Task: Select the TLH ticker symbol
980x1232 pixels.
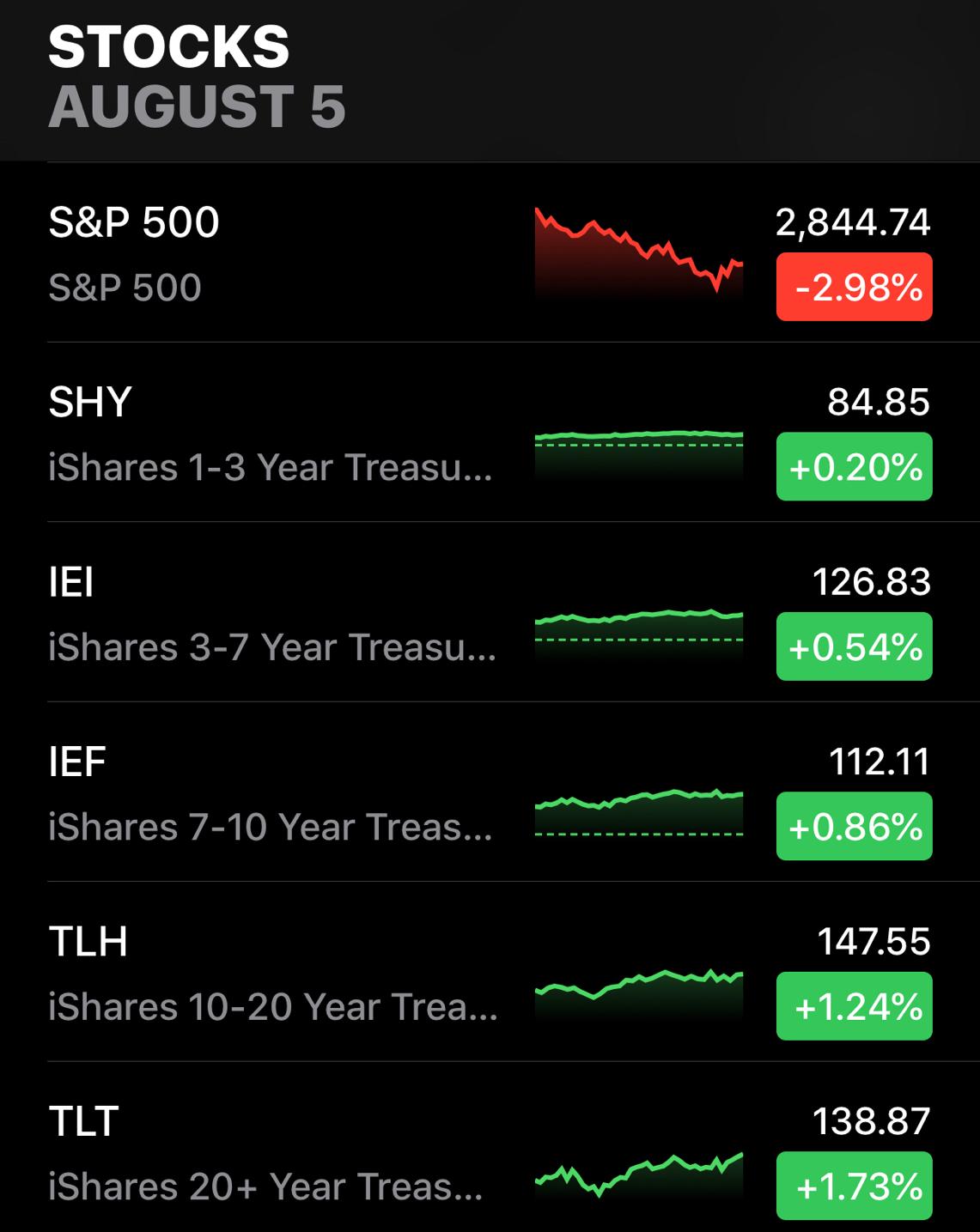Action: tap(88, 942)
